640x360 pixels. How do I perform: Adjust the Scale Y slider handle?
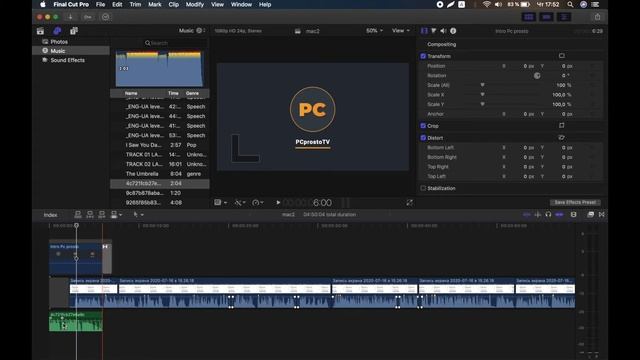482,104
